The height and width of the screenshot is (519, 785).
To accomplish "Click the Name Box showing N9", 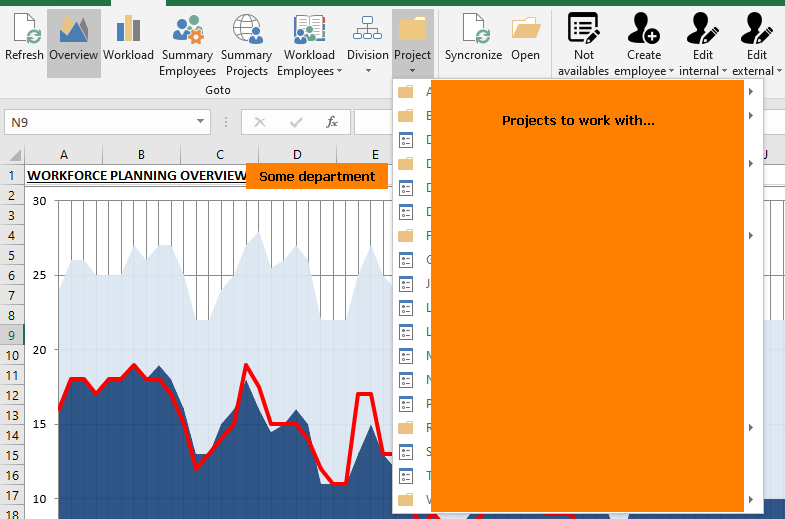I will (98, 122).
